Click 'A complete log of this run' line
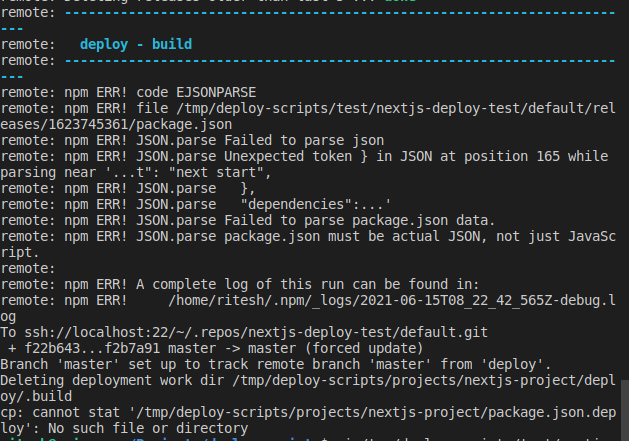The height and width of the screenshot is (441, 629). point(240,285)
